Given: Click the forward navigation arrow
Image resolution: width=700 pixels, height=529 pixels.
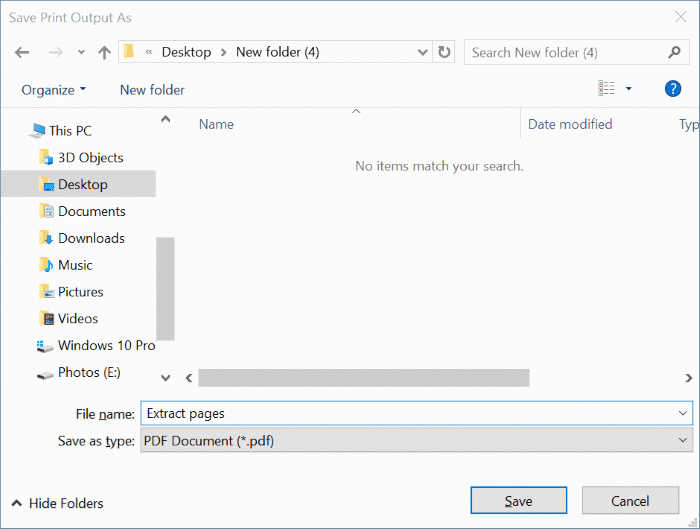Looking at the screenshot, I should point(56,53).
